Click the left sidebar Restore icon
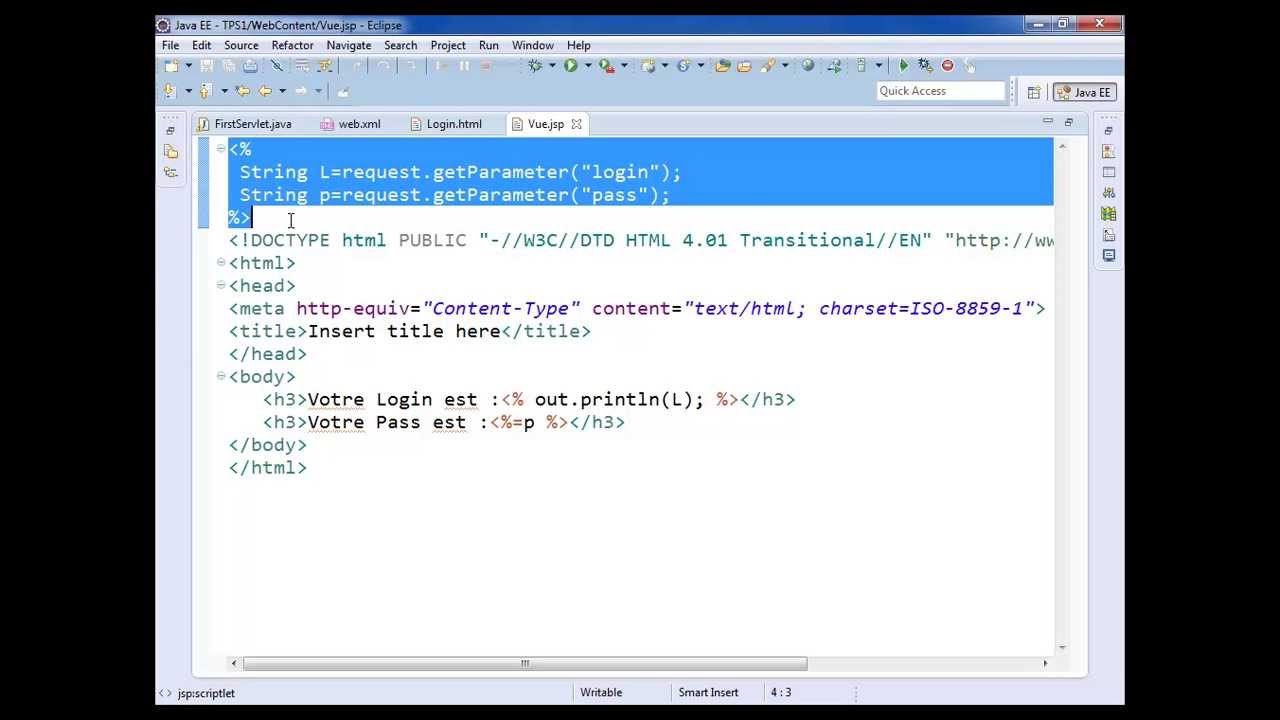Image resolution: width=1280 pixels, height=720 pixels. [170, 131]
